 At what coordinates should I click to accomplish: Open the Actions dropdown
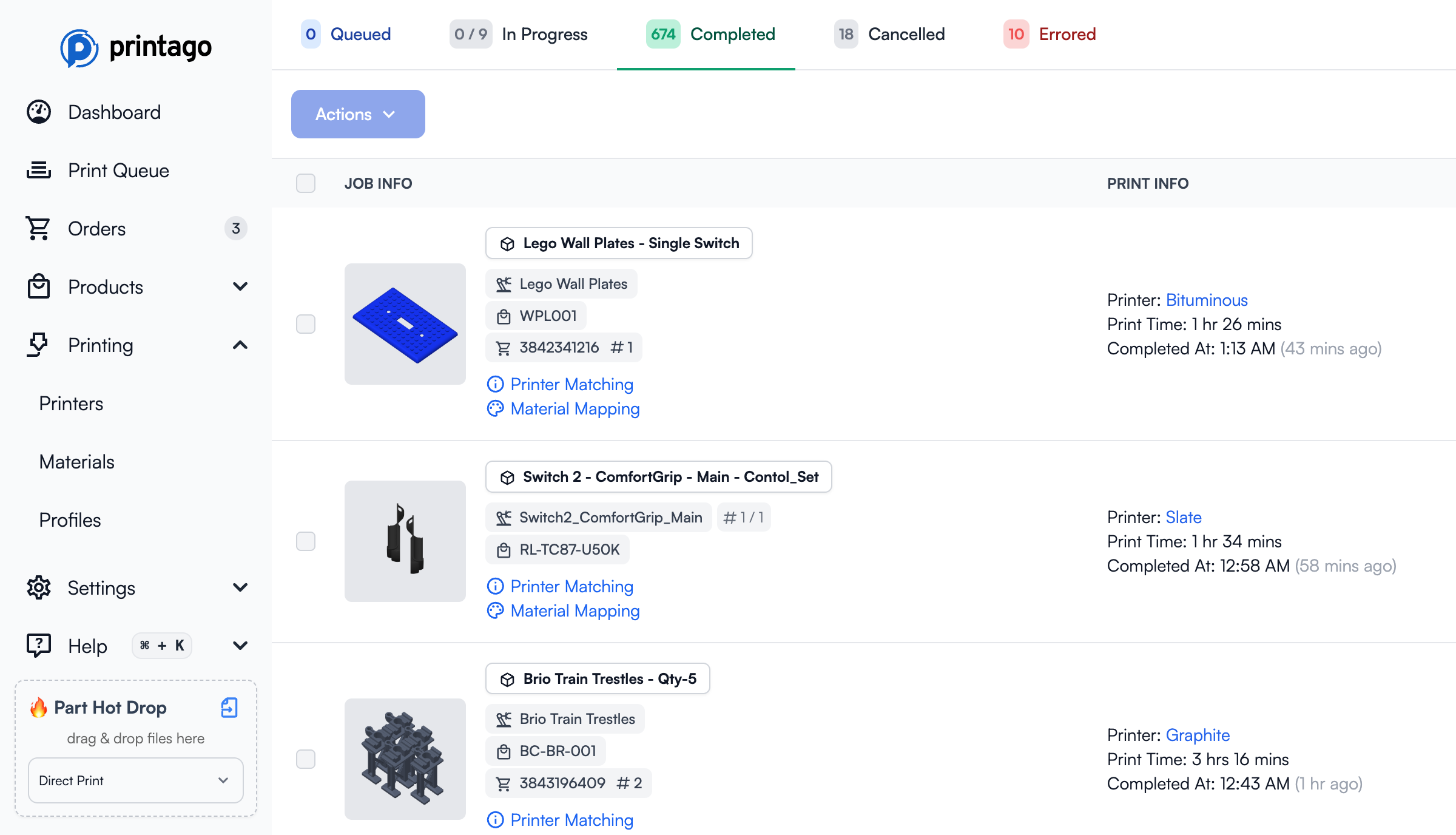click(x=357, y=114)
